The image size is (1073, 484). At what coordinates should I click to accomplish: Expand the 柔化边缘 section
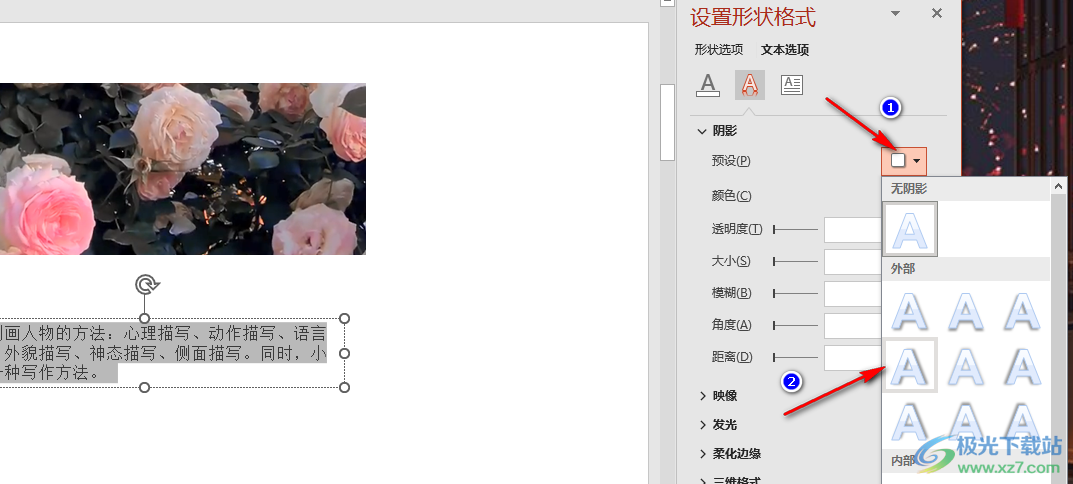729,454
